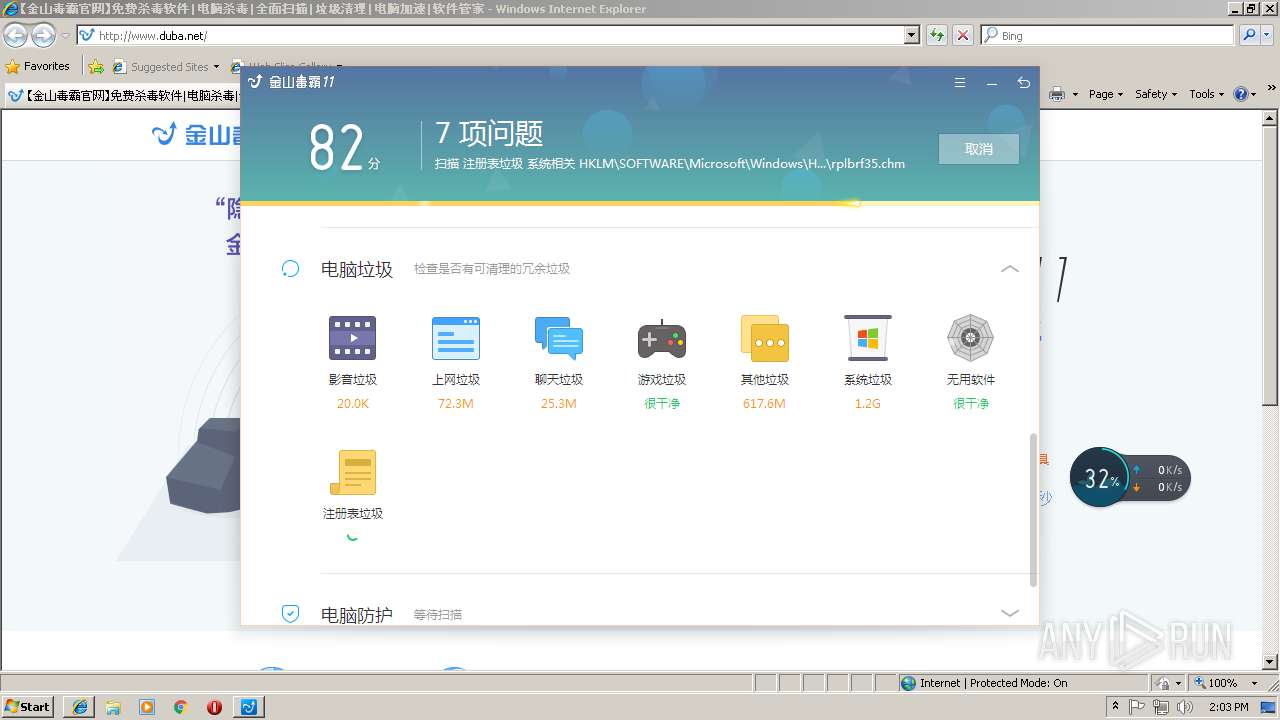Viewport: 1280px width, 720px height.
Task: Open the search provider dropdown arrow
Action: tap(1268, 35)
